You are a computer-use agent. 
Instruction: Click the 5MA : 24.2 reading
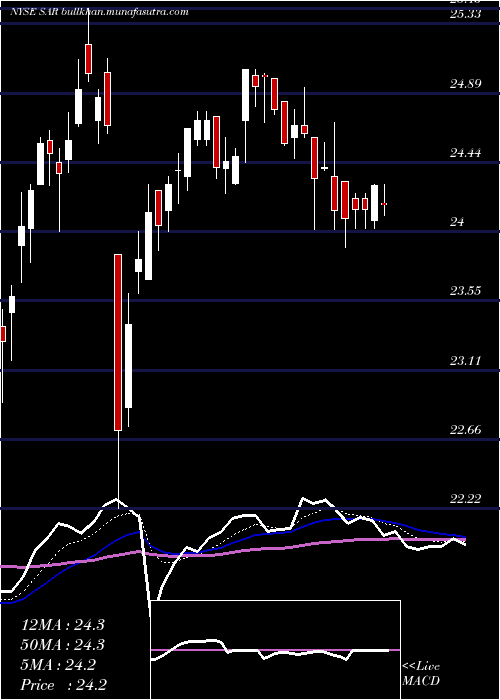58,665
